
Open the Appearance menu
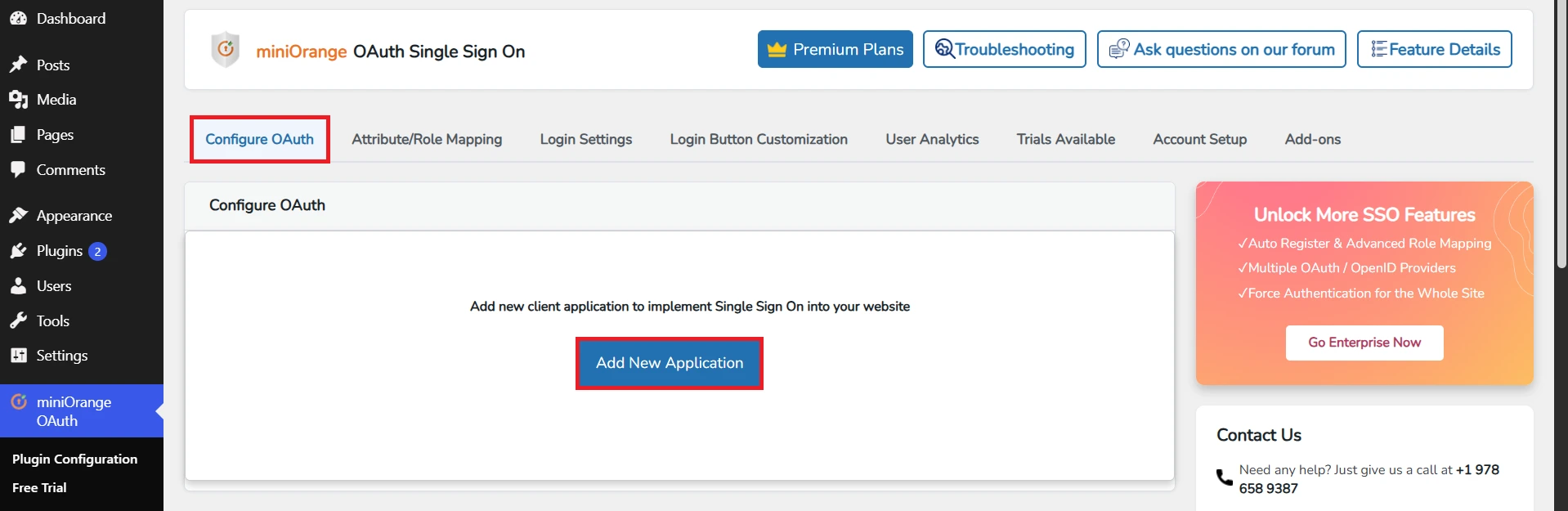[82, 216]
